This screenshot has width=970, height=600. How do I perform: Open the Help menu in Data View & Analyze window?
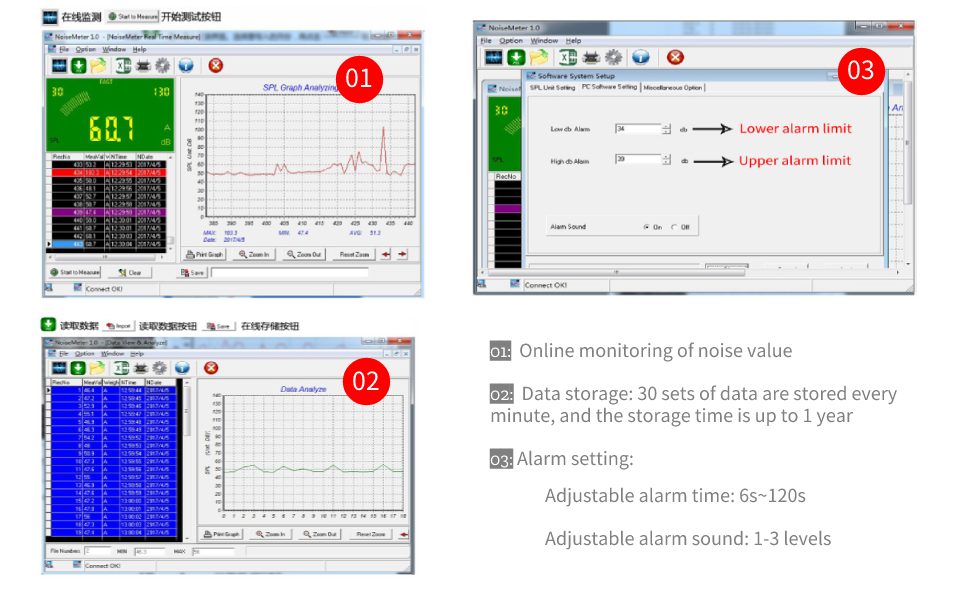(137, 354)
